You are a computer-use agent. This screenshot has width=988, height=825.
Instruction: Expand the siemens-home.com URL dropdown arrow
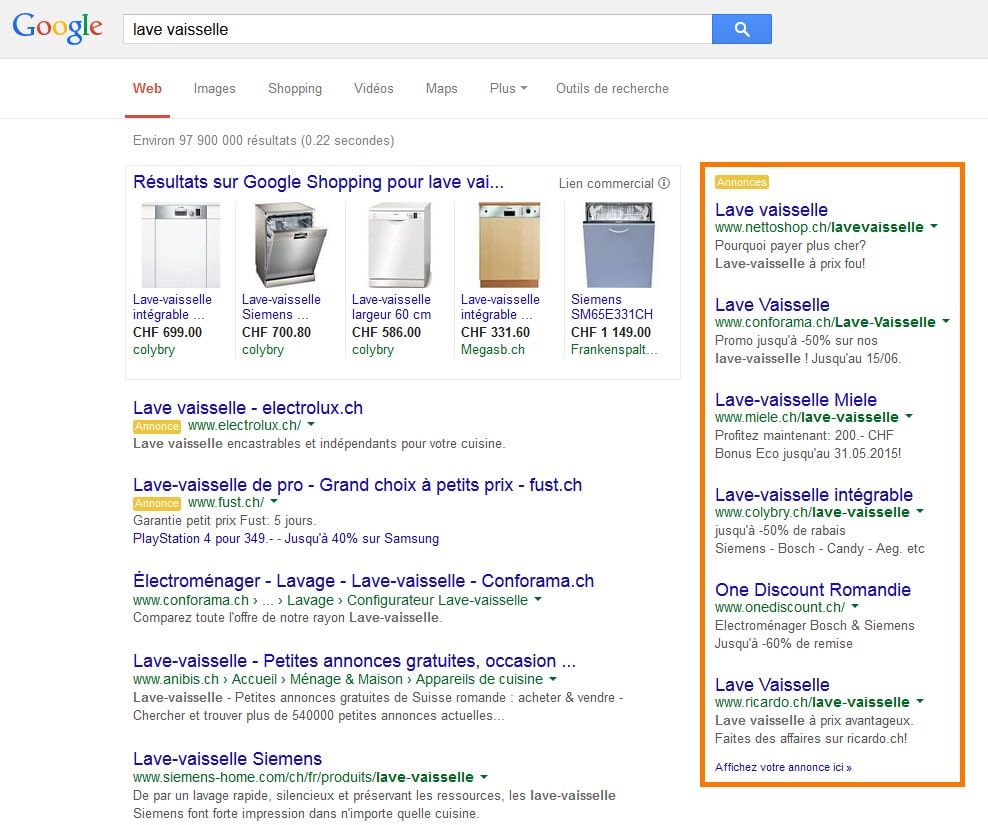[x=483, y=776]
